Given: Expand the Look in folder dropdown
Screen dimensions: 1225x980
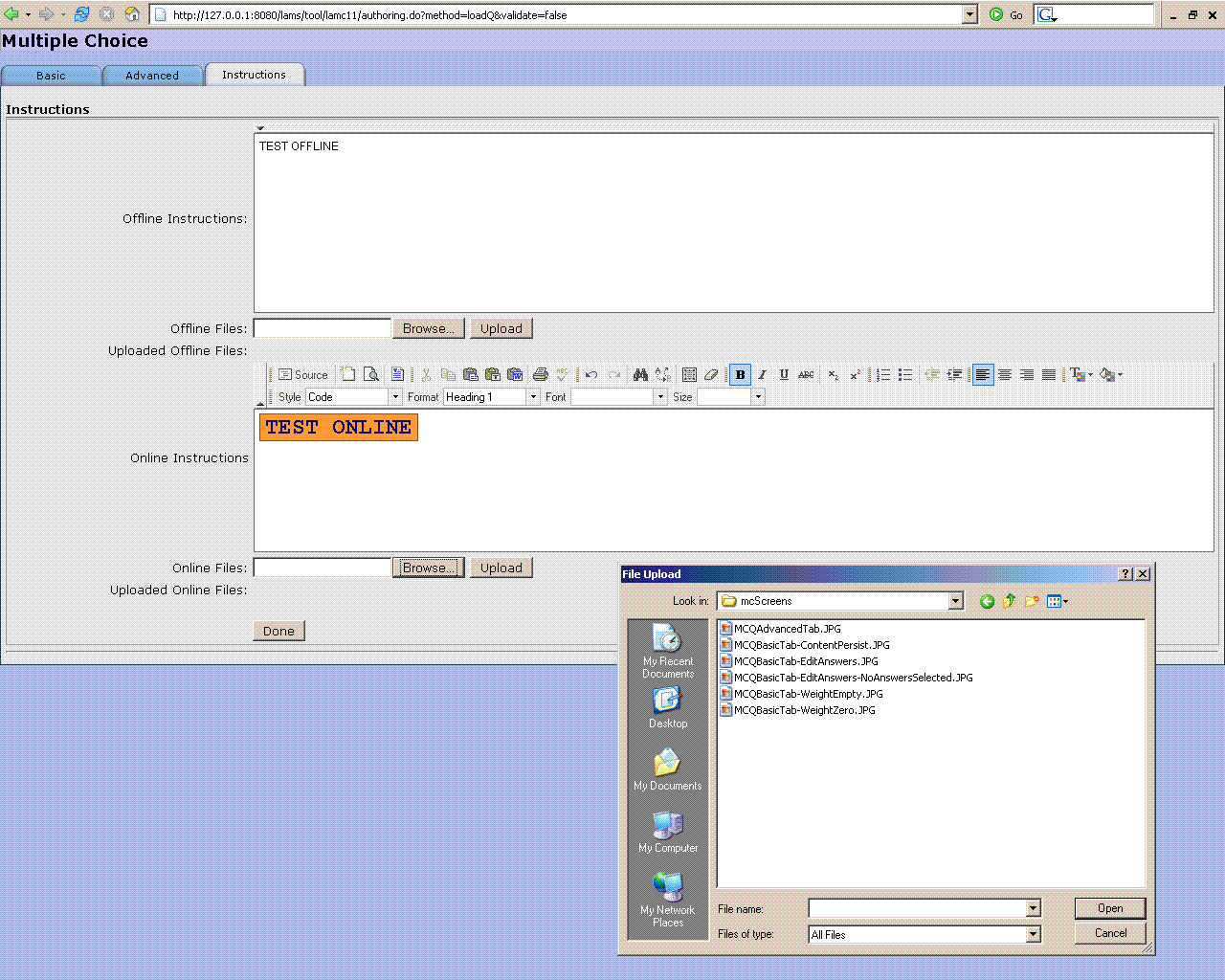Looking at the screenshot, I should [x=955, y=601].
